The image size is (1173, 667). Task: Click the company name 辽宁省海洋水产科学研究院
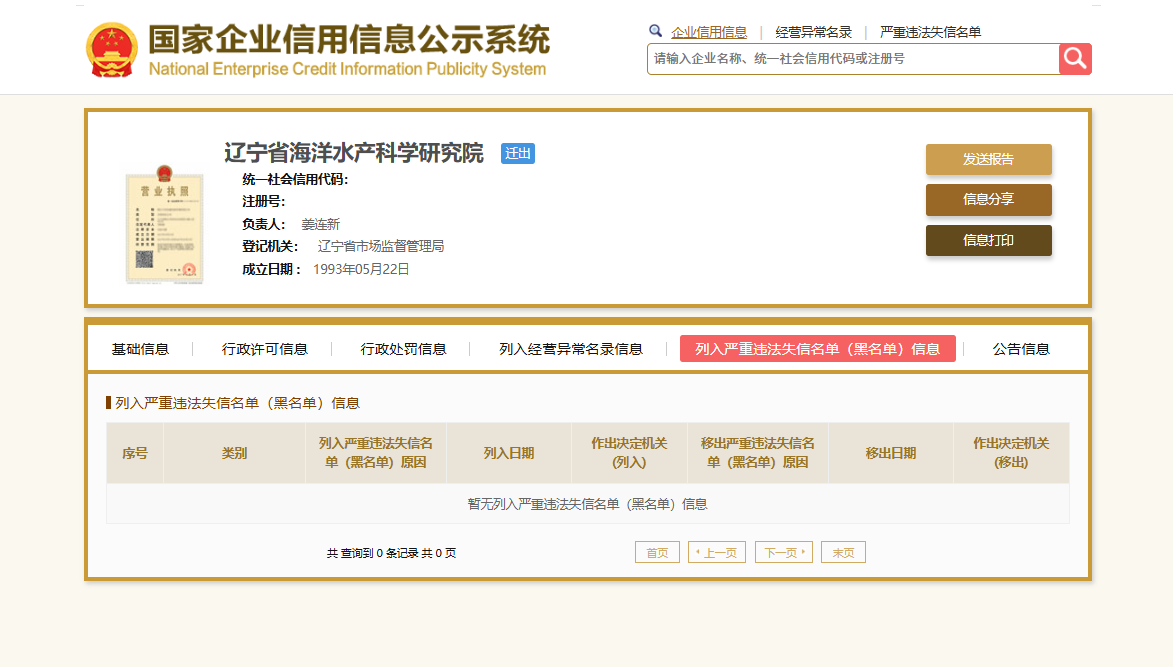(x=354, y=153)
